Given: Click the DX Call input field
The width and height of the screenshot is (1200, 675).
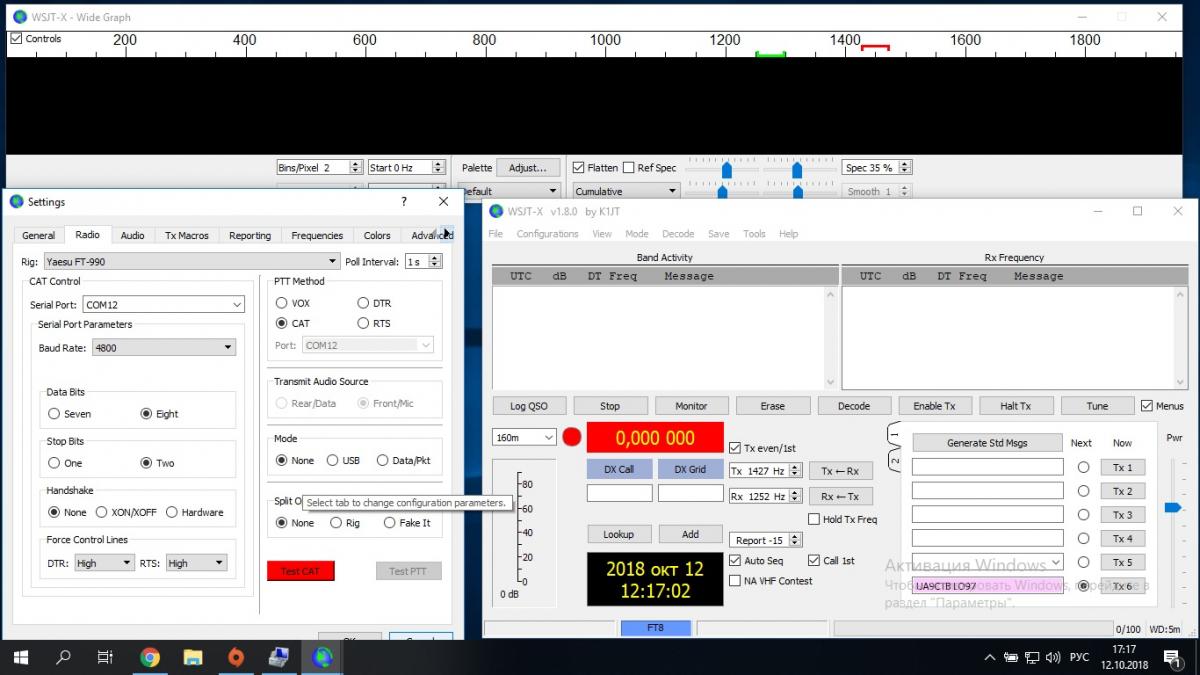Looking at the screenshot, I should 619,493.
